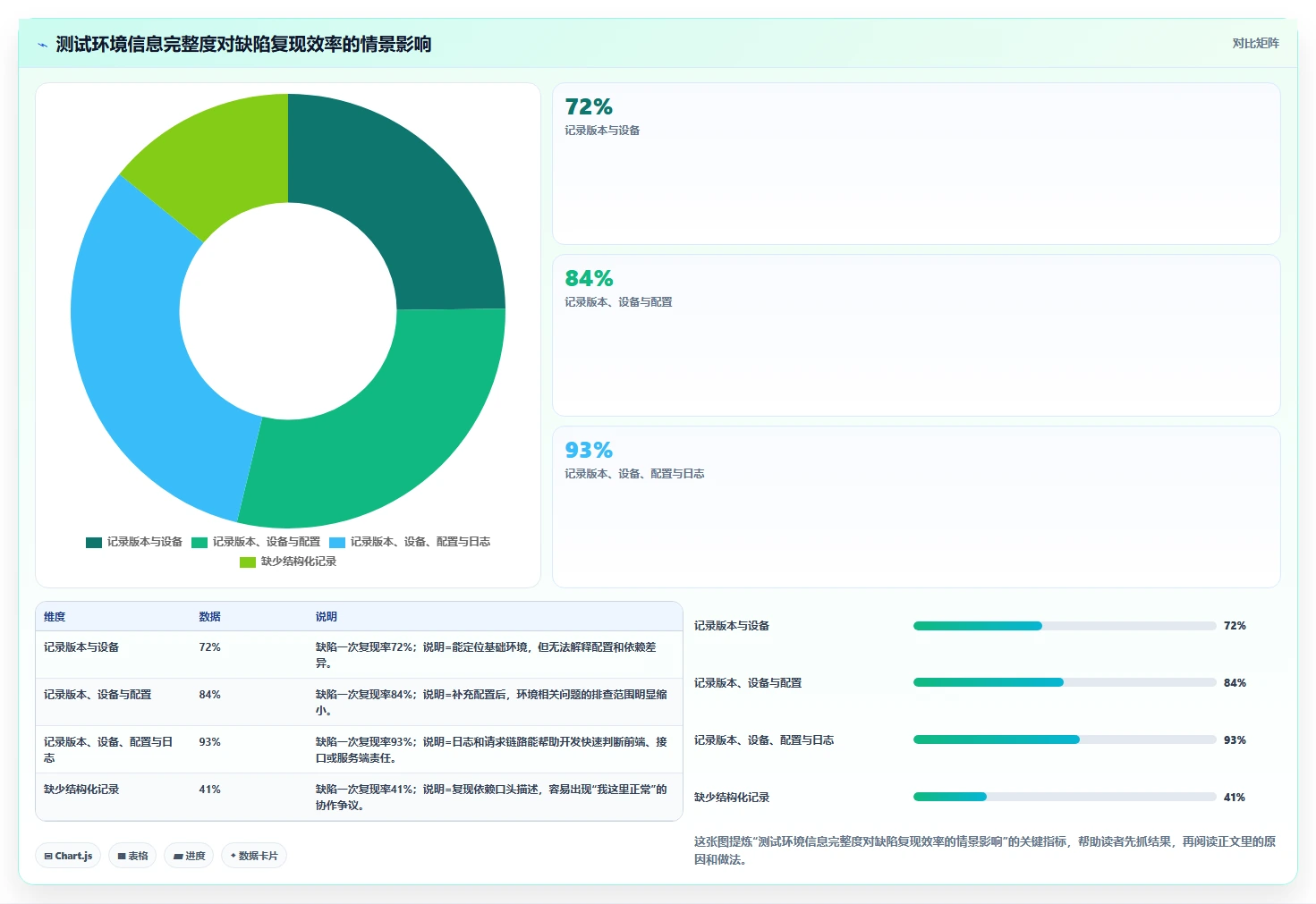The width and height of the screenshot is (1316, 904).
Task: Toggle legend swatch for 缺少结构化记录
Action: pos(247,562)
